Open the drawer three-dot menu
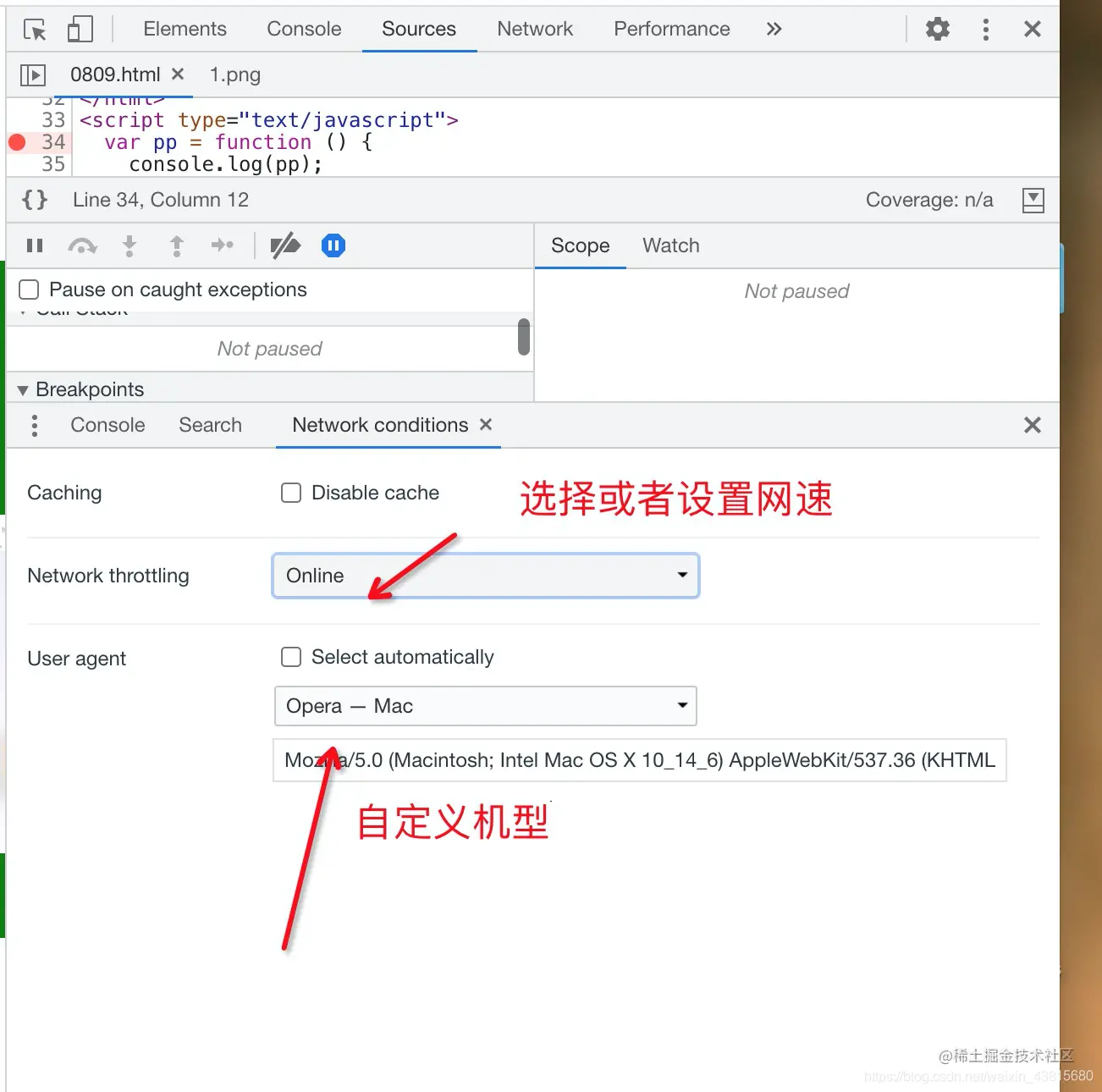This screenshot has height=1092, width=1102. [35, 425]
